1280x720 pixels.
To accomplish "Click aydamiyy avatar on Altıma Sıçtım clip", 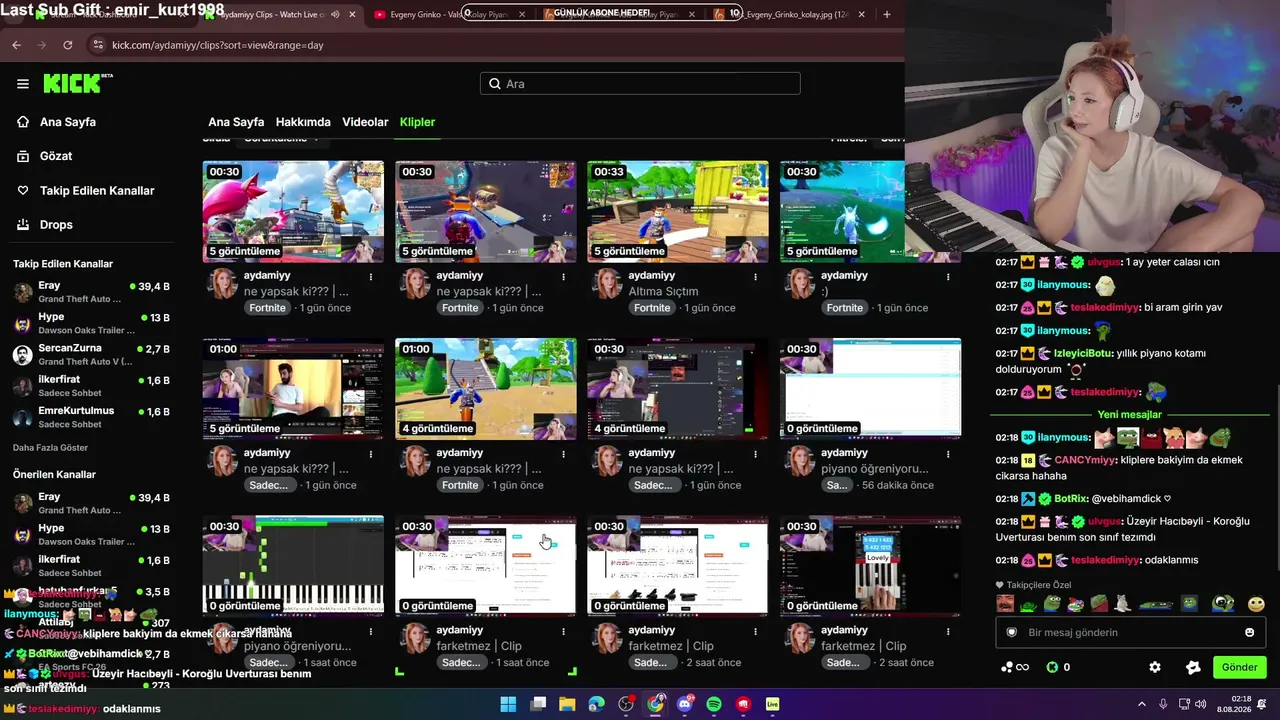I will click(607, 284).
